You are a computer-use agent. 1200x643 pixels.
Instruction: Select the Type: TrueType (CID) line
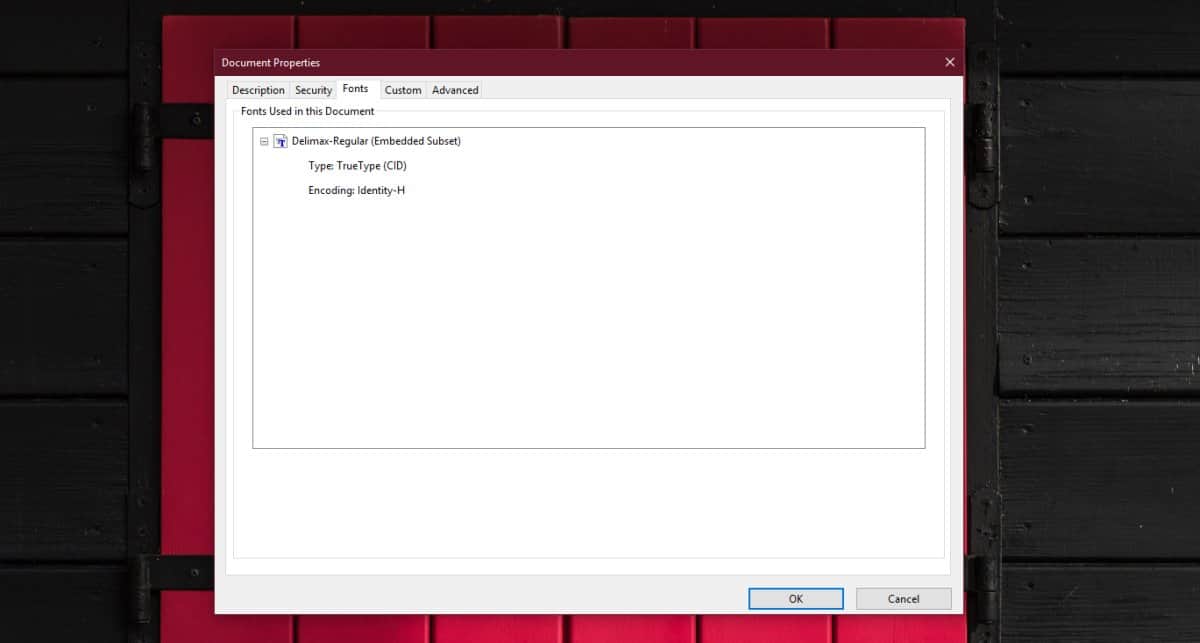pyautogui.click(x=357, y=166)
